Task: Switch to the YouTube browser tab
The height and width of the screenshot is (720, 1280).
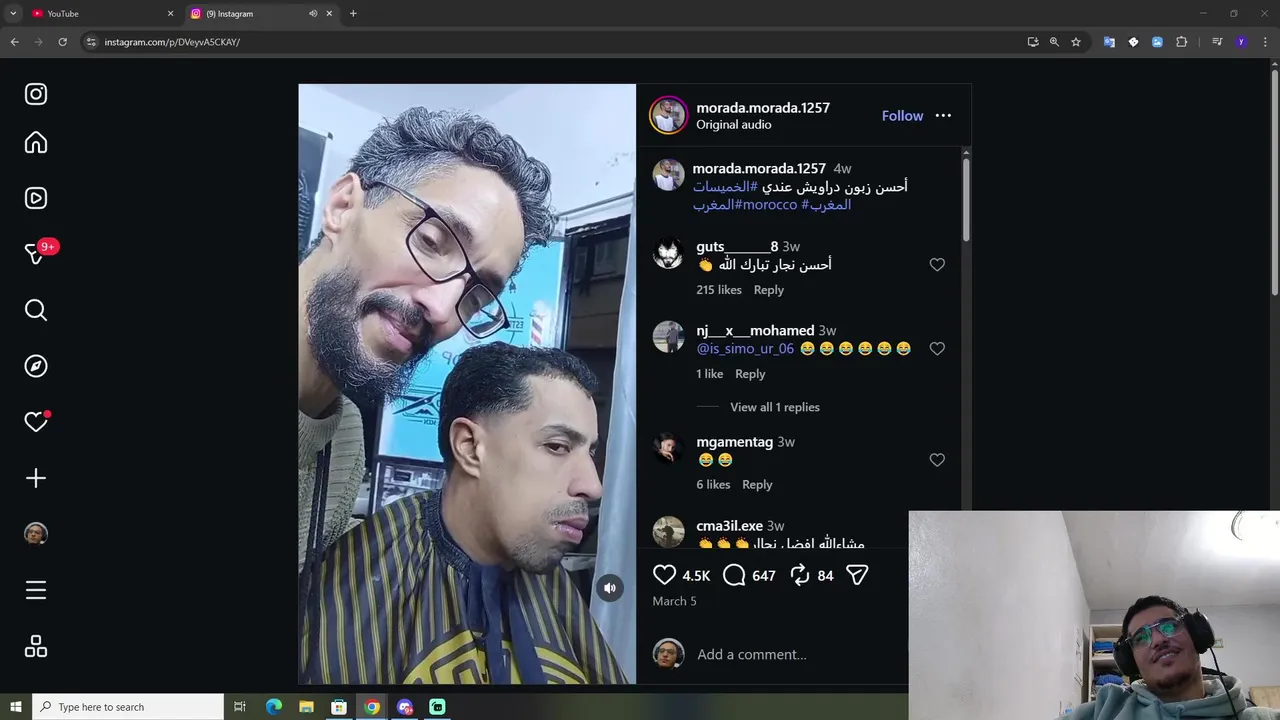Action: point(98,13)
